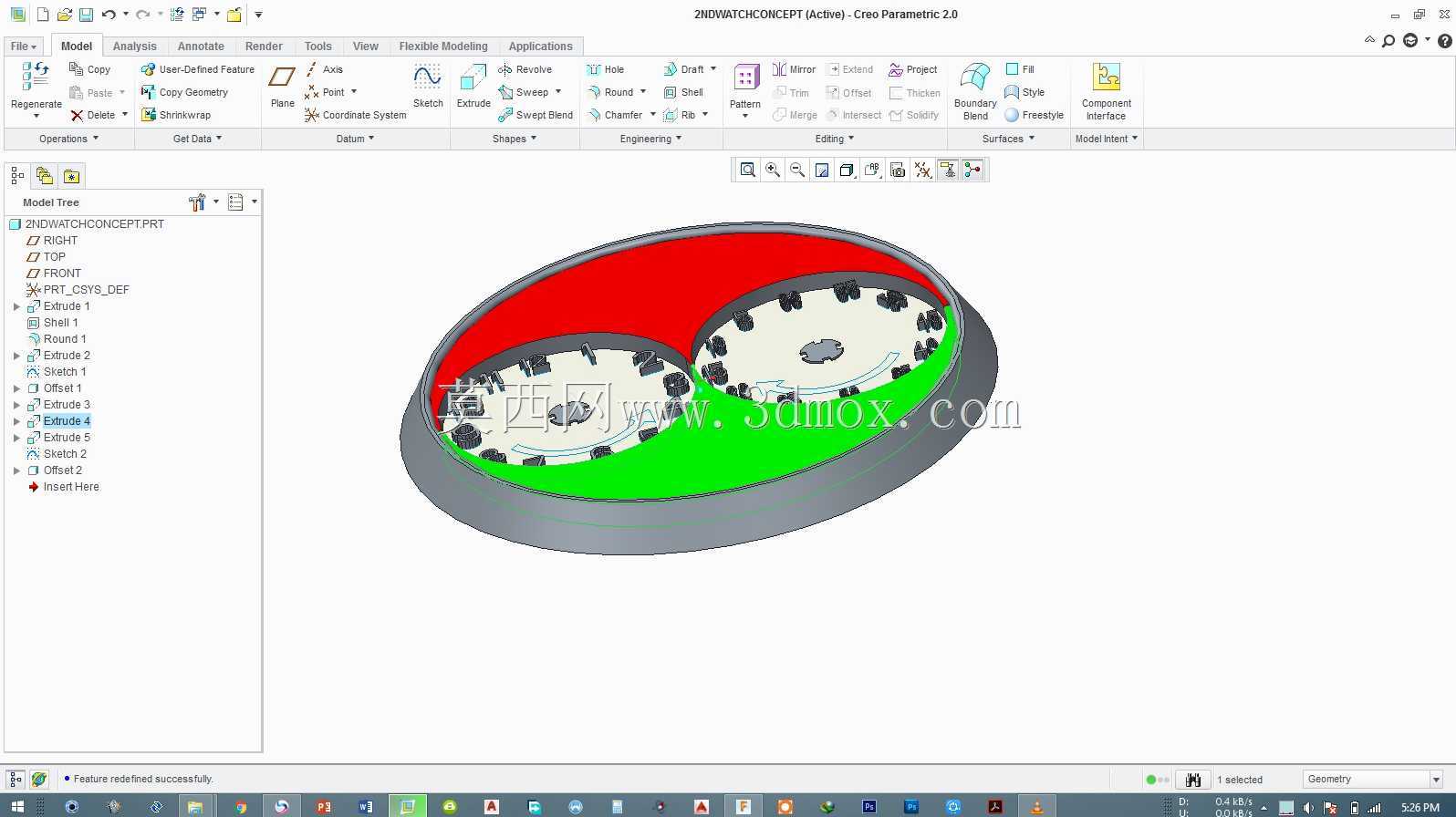Click the Zoom In view icon
The width and height of the screenshot is (1456, 817).
point(773,170)
